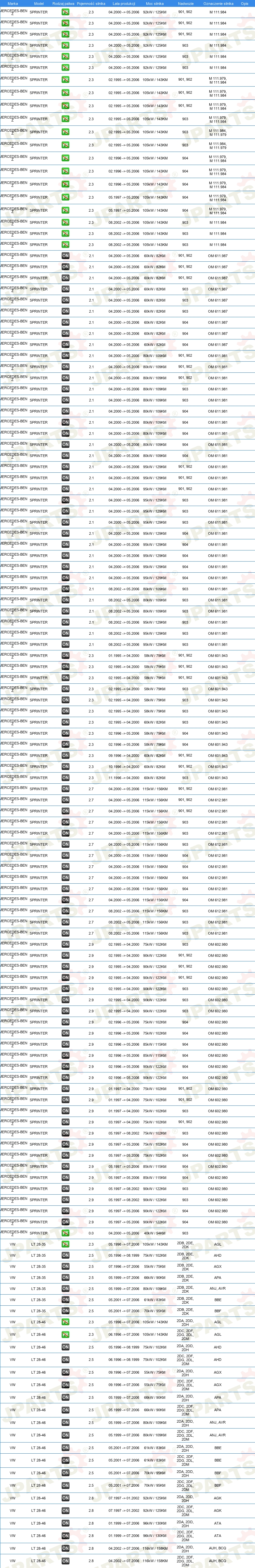
Task: Click ON icon in Sprinter 11.1996 -> 04.2000 row
Action: coord(66,777)
